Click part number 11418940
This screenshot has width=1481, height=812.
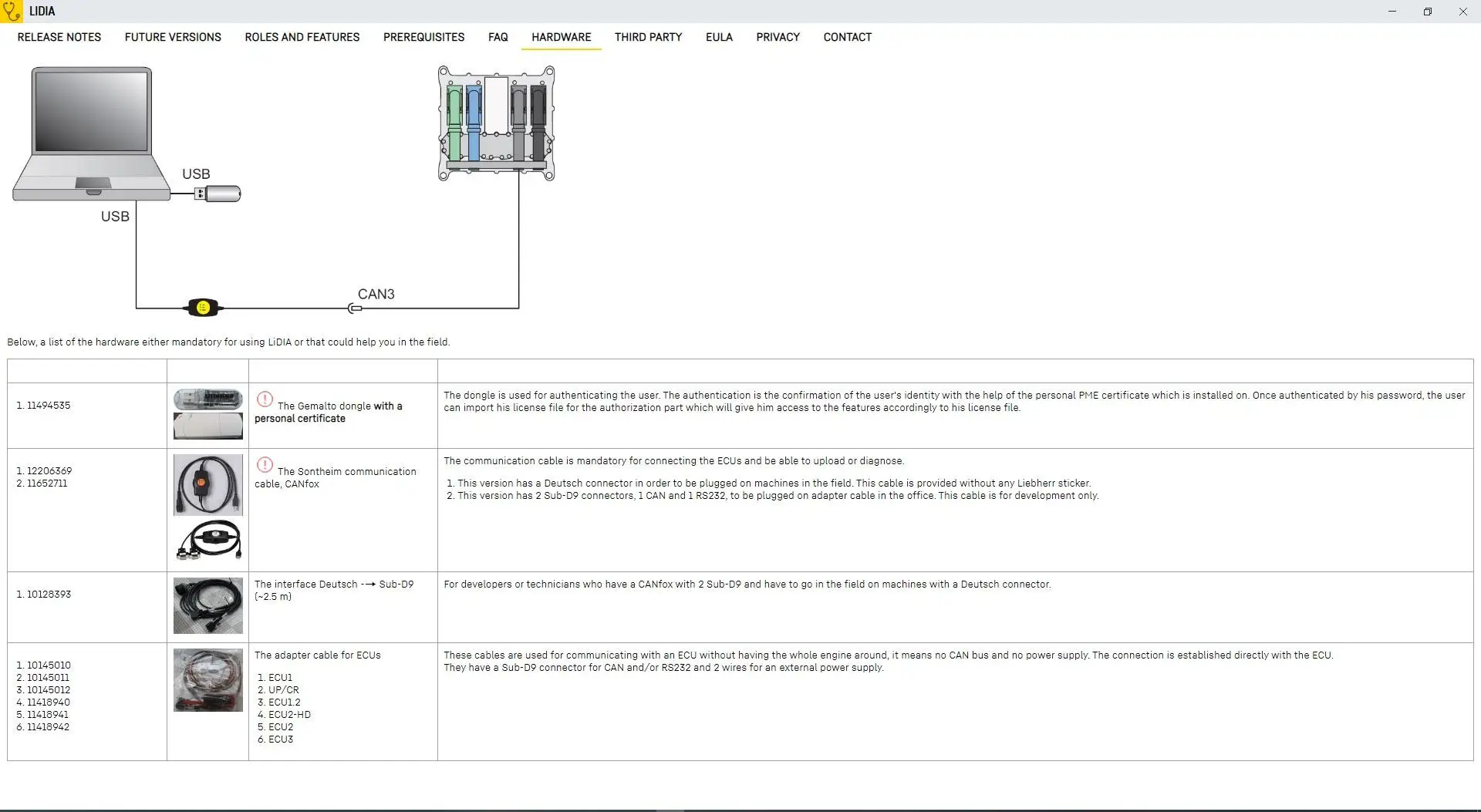(x=49, y=702)
